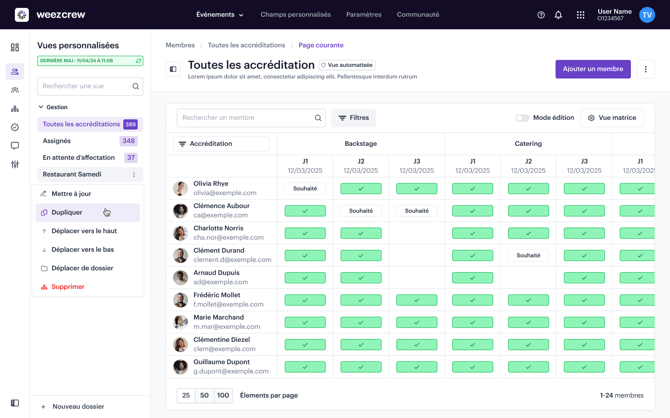Open the Filtres panel
The height and width of the screenshot is (418, 670).
pos(353,118)
